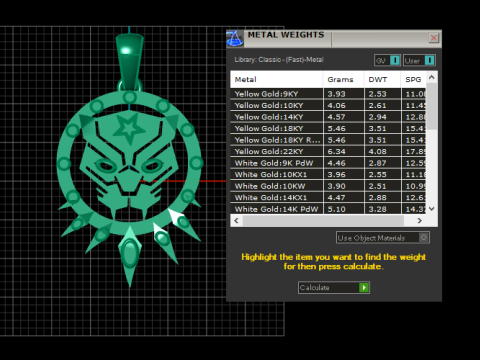Select the pendant bail in the viewport
Screen dimensions: 480x360
point(129,62)
